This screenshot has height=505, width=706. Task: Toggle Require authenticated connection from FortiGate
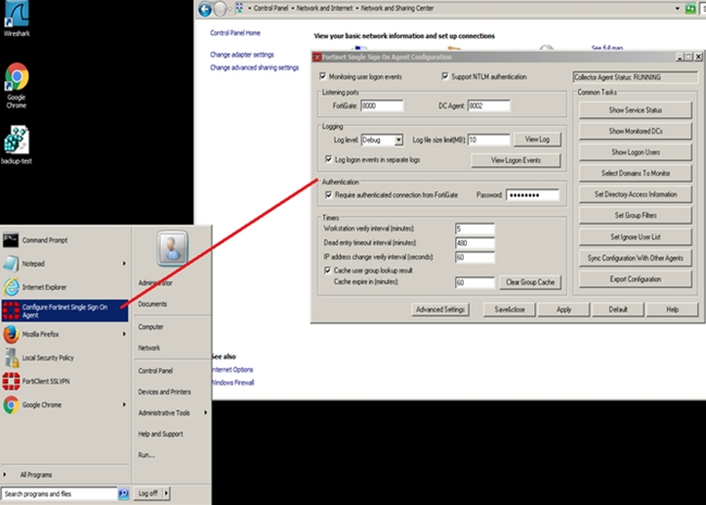[329, 194]
